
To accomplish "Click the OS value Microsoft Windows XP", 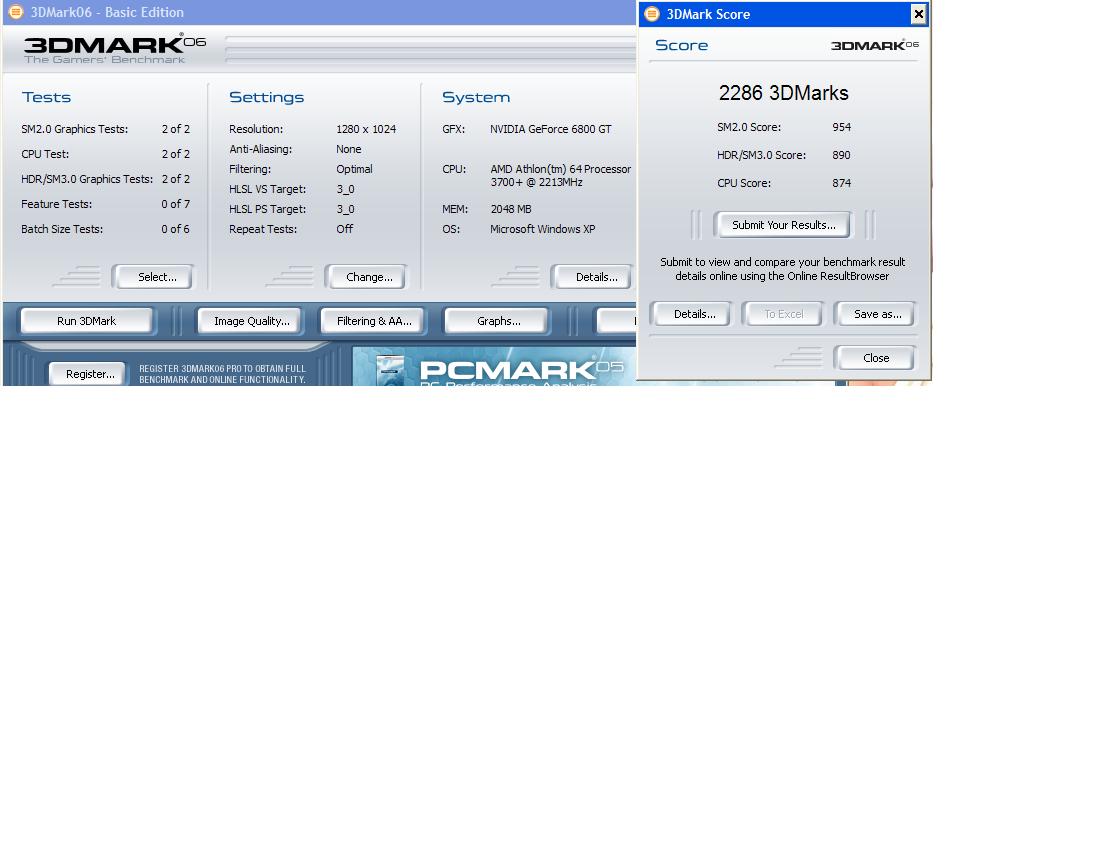I will (542, 229).
